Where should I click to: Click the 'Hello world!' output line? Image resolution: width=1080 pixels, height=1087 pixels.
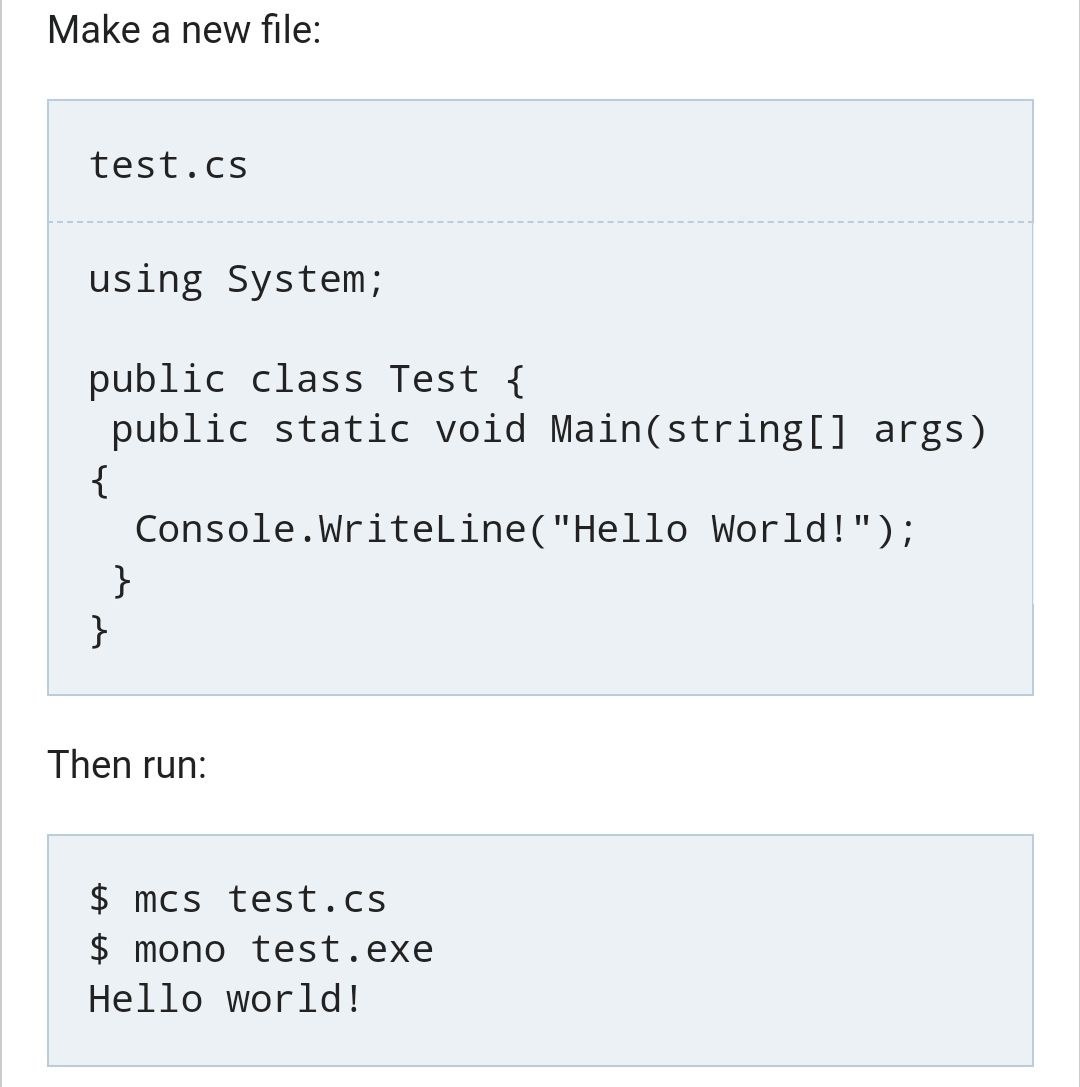[225, 999]
